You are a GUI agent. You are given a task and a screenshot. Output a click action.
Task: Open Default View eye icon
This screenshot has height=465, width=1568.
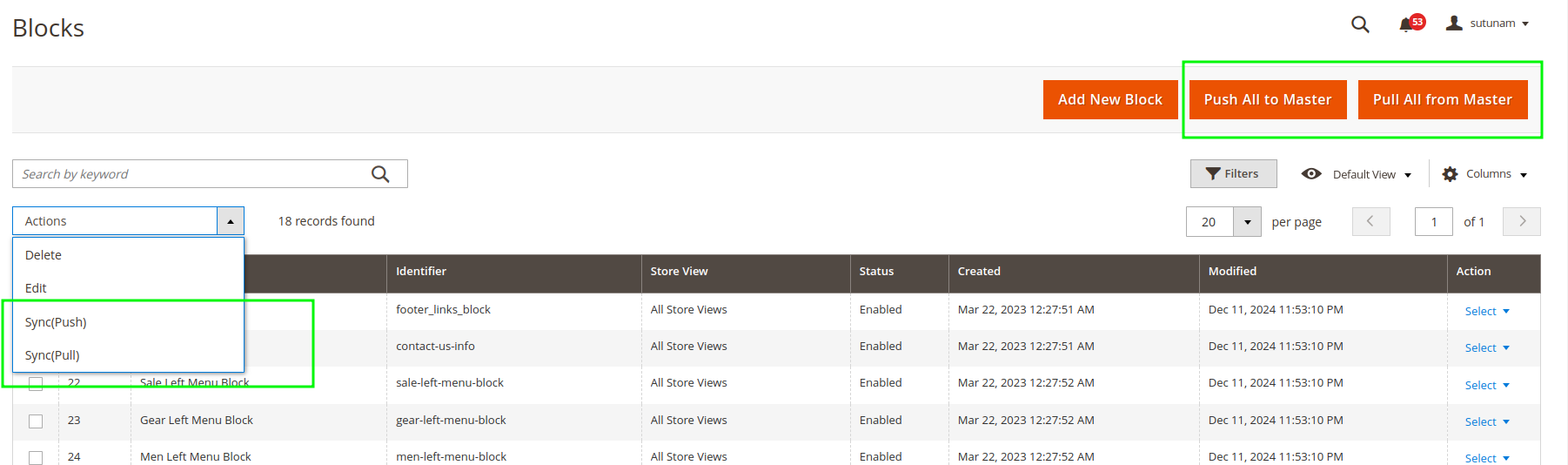[1311, 174]
